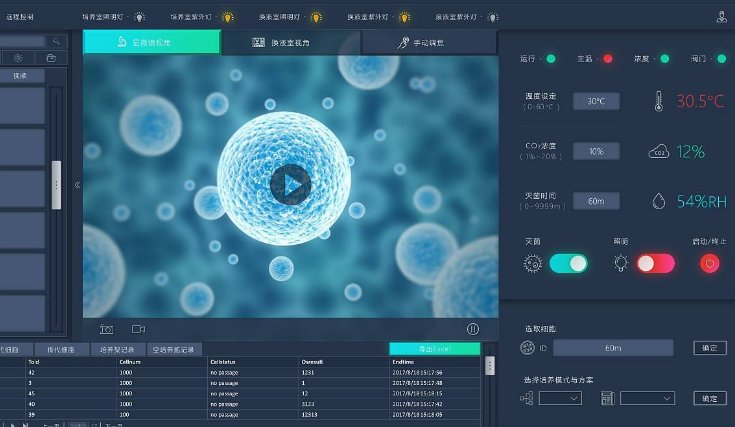Start recording with the video camera icon

(138, 329)
